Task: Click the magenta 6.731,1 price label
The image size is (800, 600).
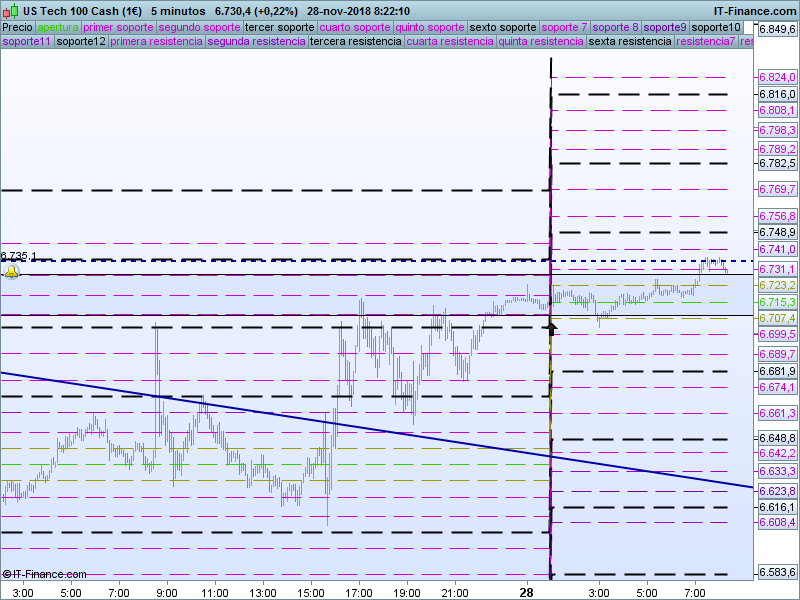Action: 777,269
